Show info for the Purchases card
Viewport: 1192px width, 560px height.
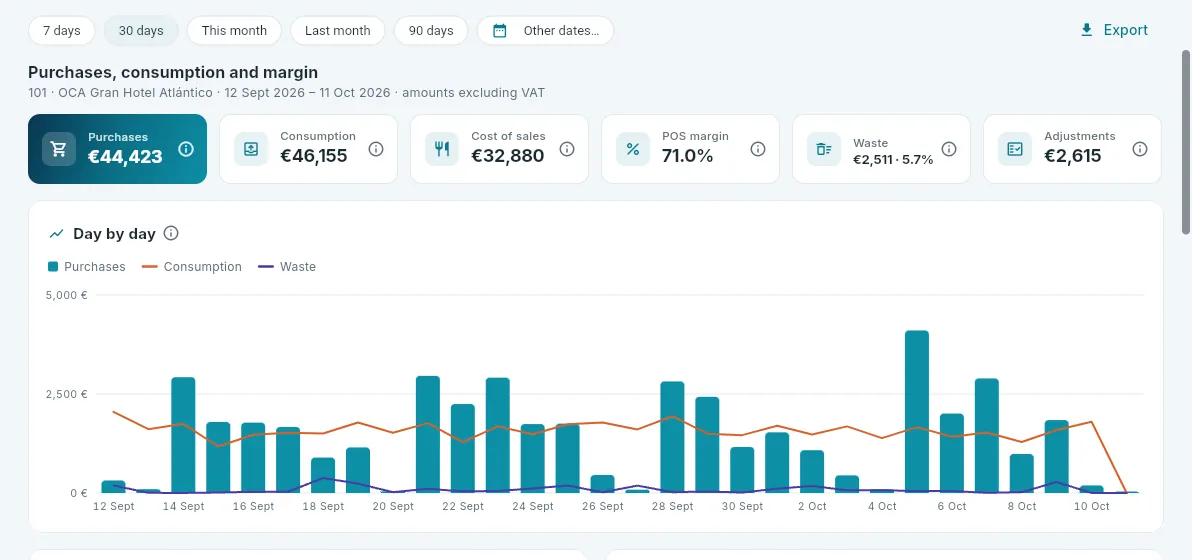[x=185, y=149]
